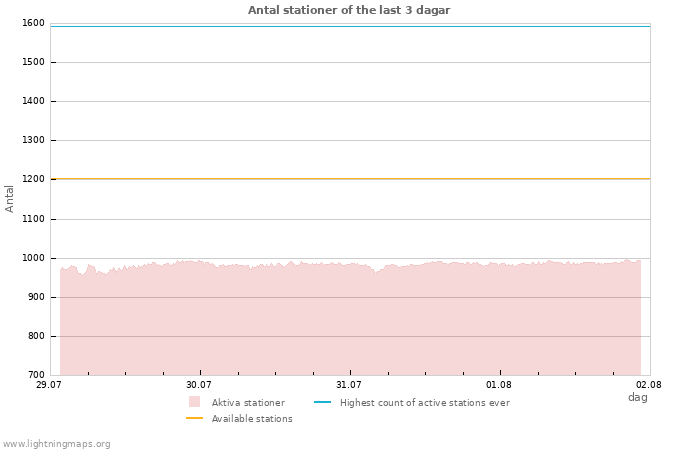
Task: Click the 30.07 date on the x-axis
Action: pyautogui.click(x=199, y=385)
